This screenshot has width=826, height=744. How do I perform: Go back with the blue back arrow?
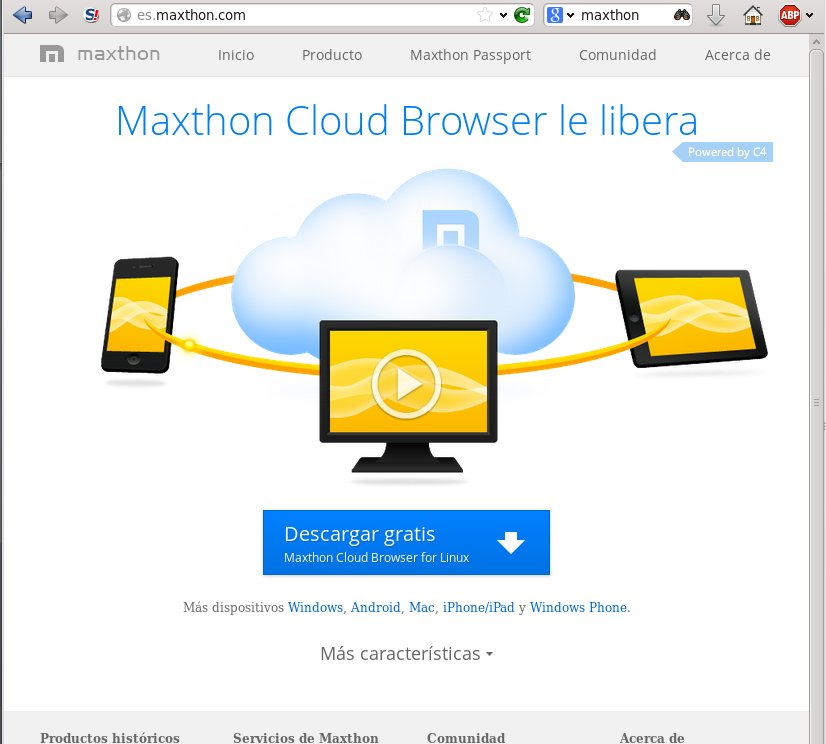[22, 15]
